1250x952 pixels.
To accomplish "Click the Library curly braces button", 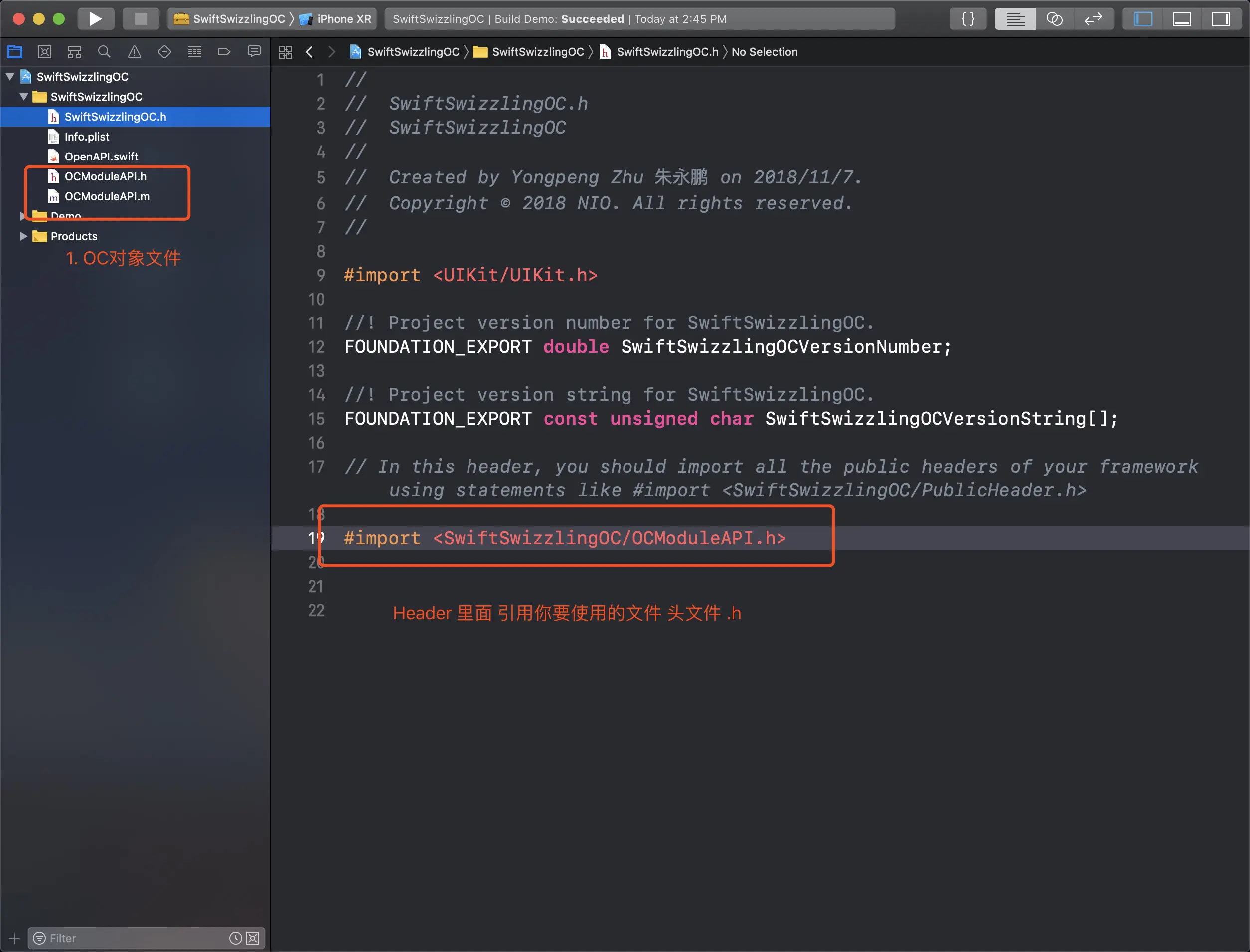I will click(968, 19).
